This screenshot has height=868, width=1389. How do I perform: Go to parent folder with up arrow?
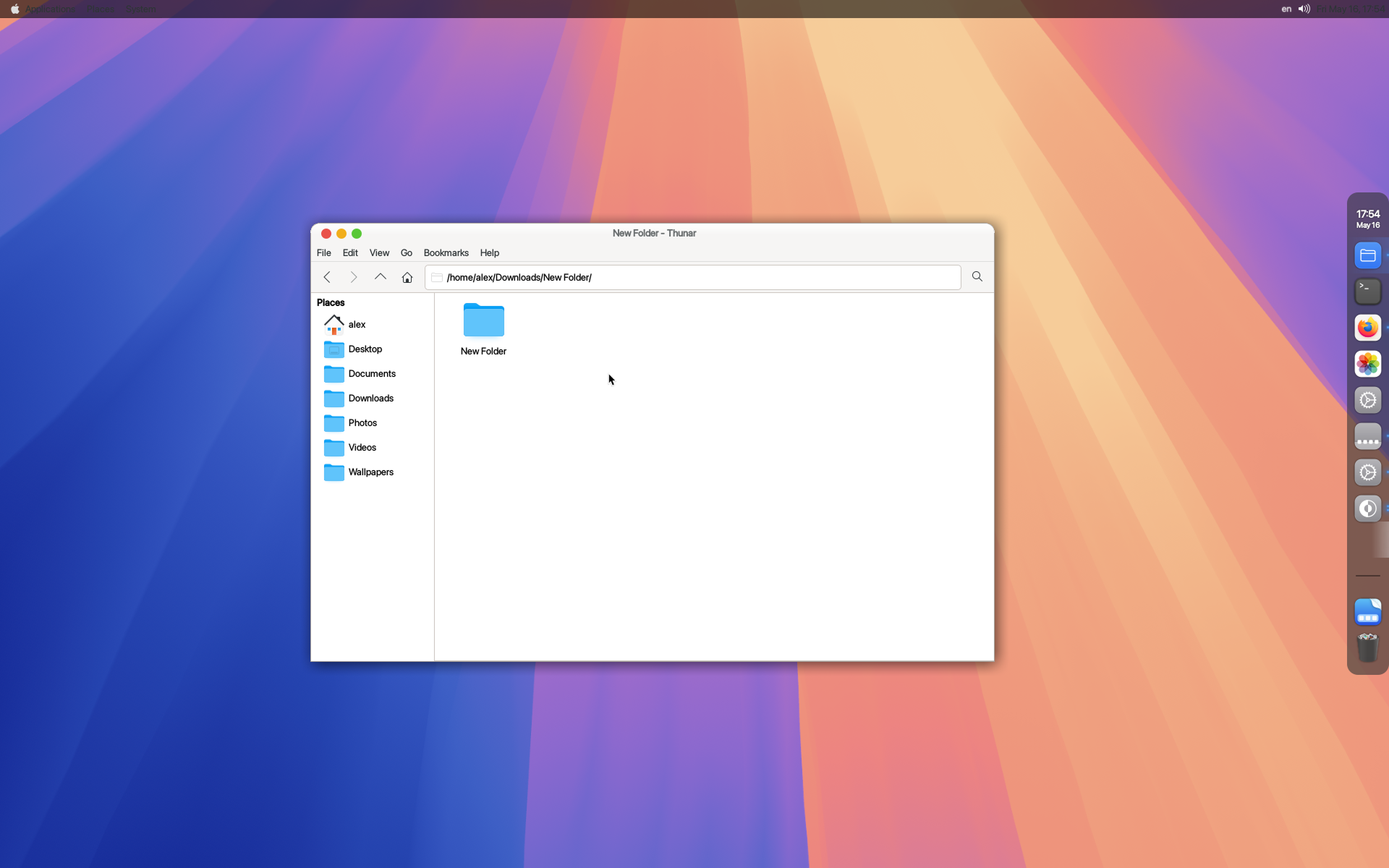coord(381,277)
